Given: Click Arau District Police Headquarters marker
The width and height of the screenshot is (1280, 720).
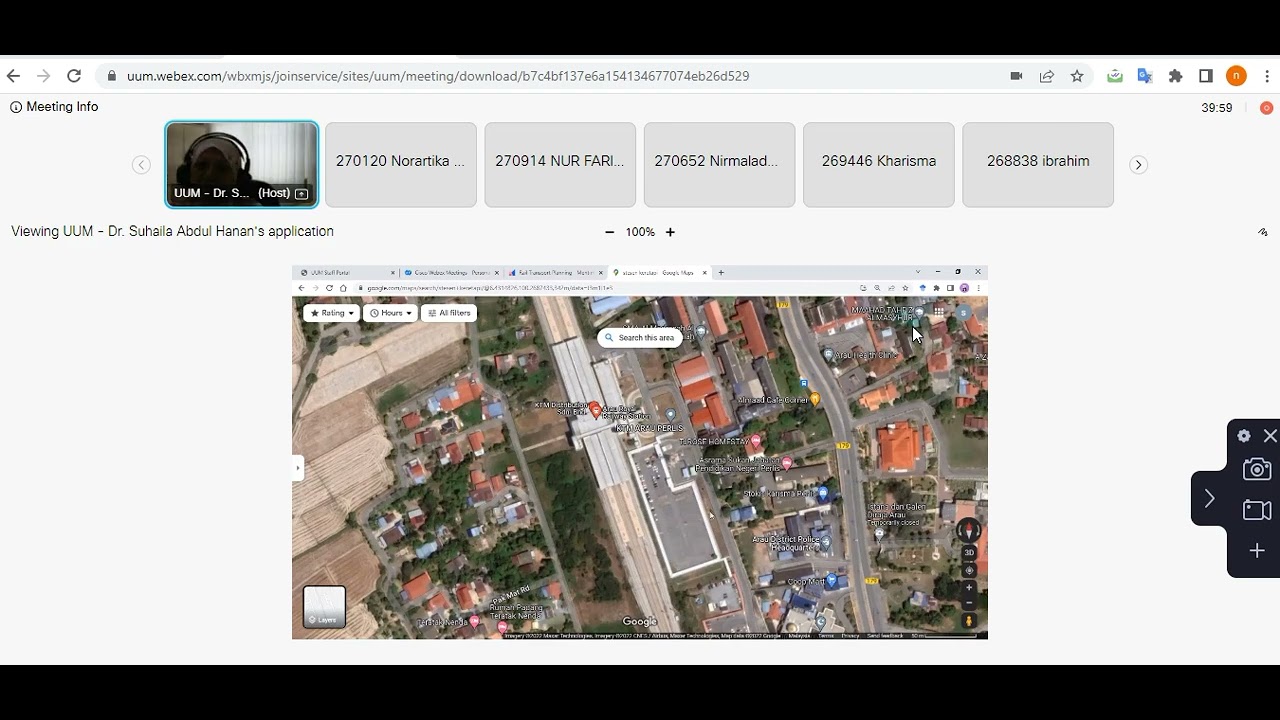Looking at the screenshot, I should [826, 541].
